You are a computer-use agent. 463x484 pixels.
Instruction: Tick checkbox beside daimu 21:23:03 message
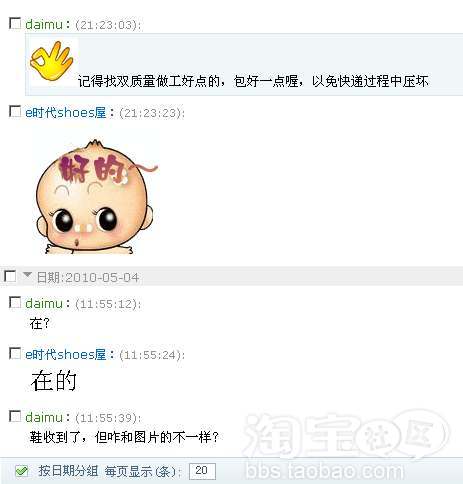point(15,24)
